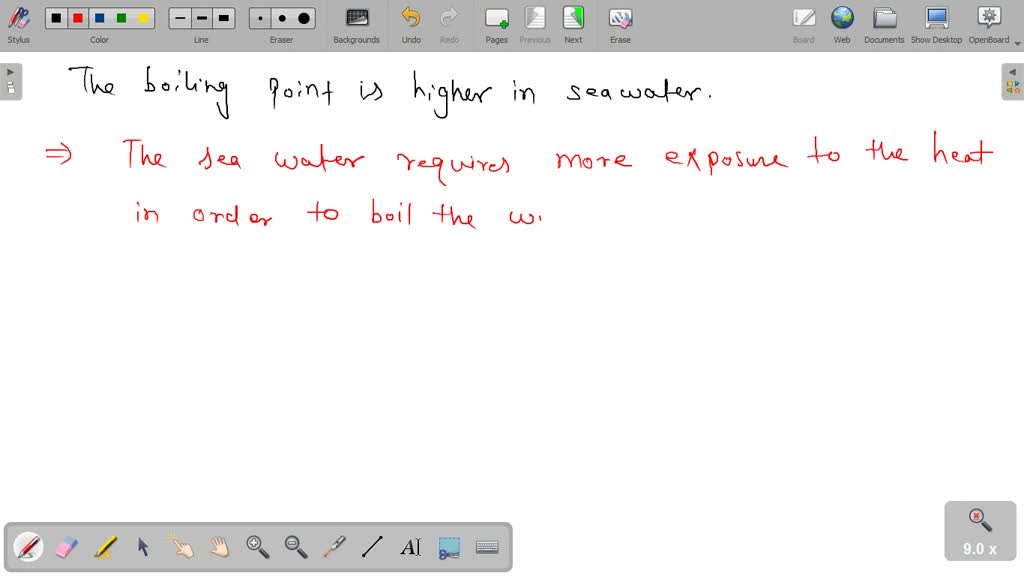Set medium line width
Viewport: 1024px width, 576px height.
[202, 18]
